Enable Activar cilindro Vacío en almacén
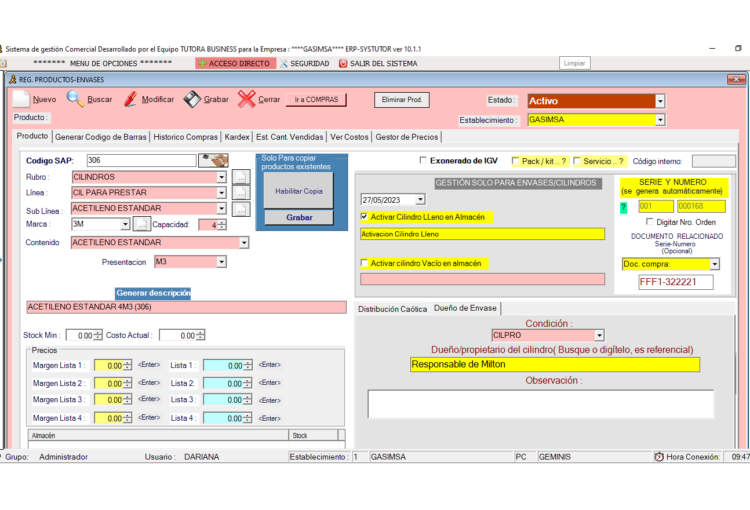 coord(364,263)
